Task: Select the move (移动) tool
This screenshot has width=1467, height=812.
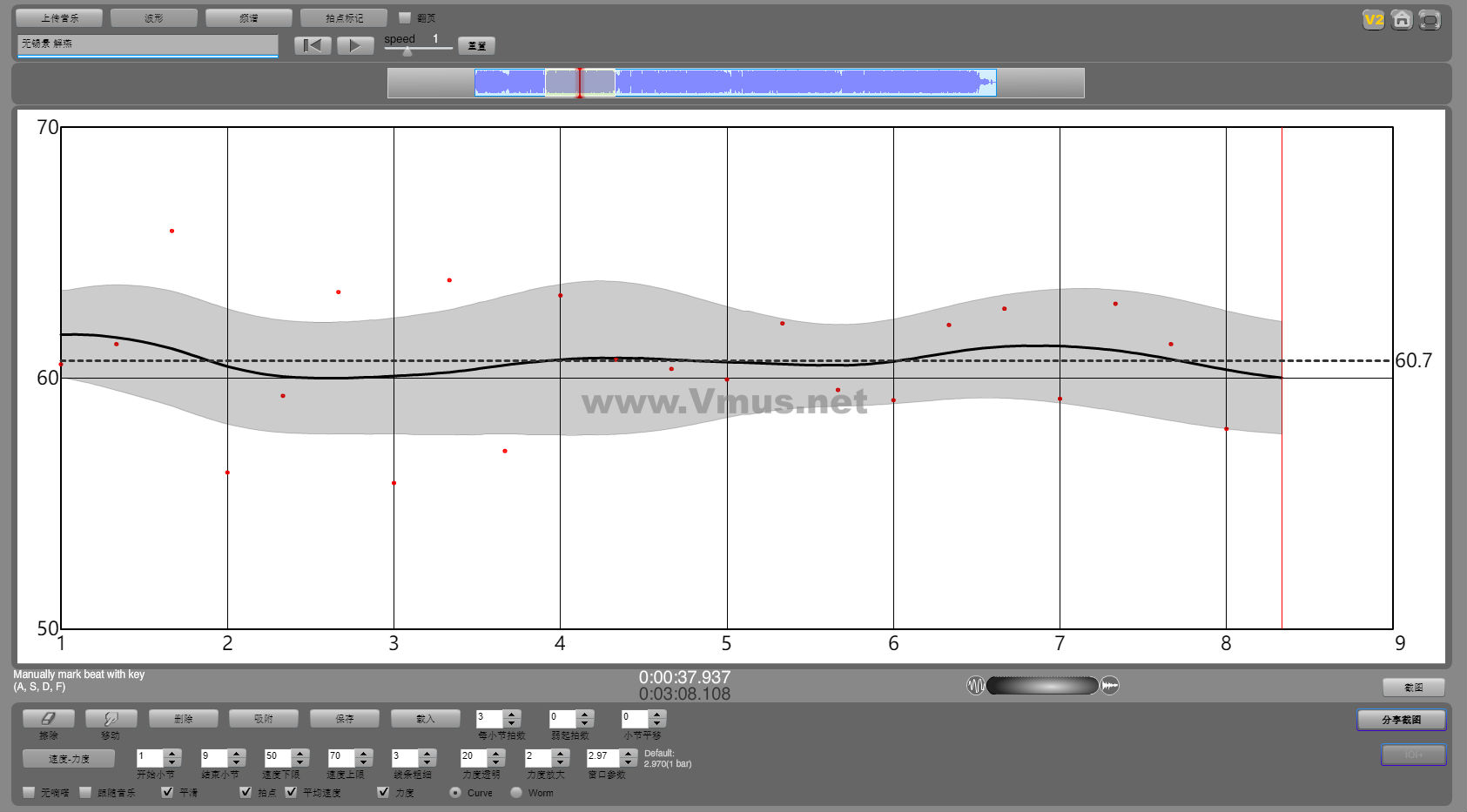Action: (111, 719)
